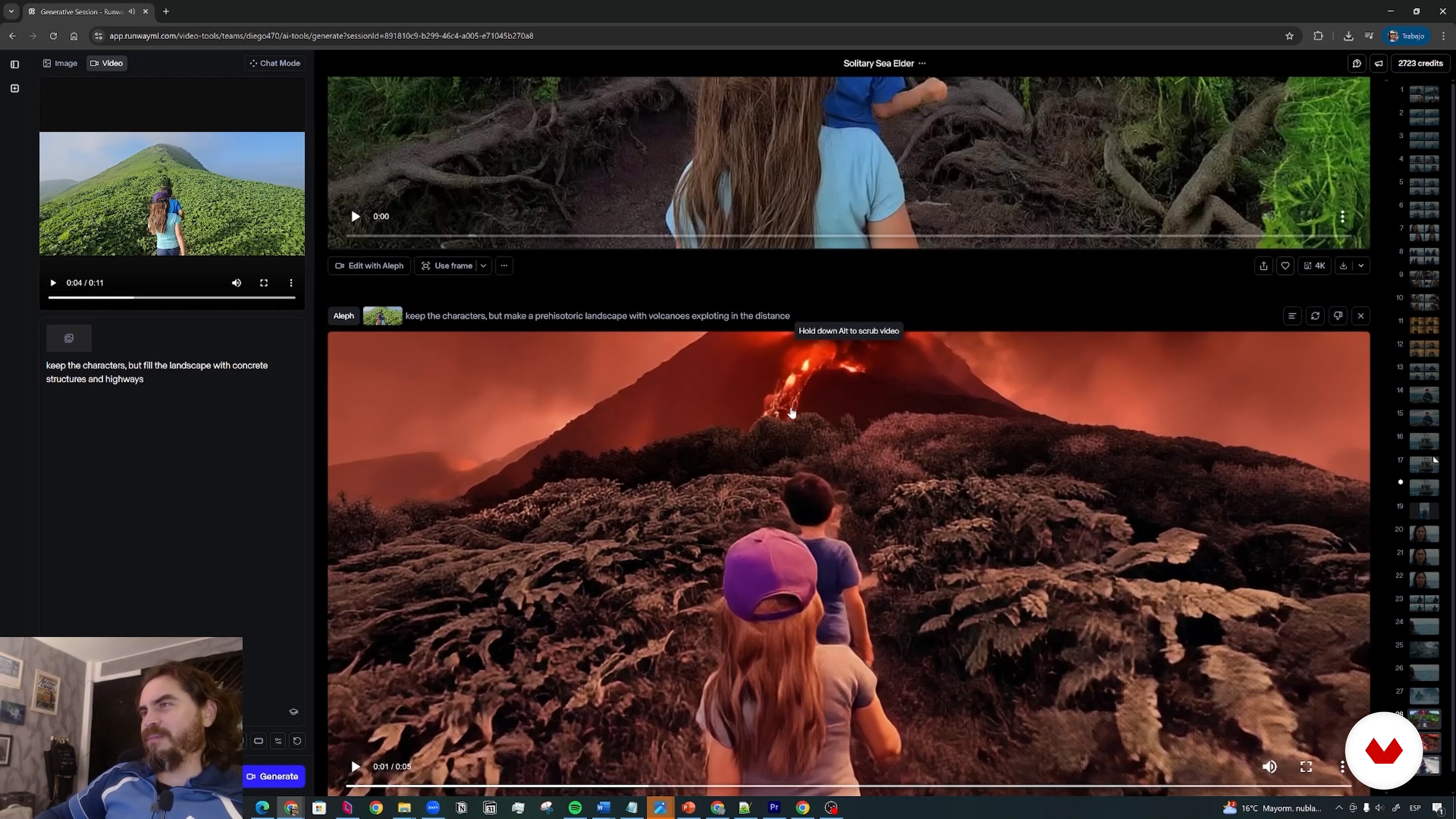This screenshot has width=1456, height=819.
Task: Click the Edit with Aleph button
Action: point(369,266)
